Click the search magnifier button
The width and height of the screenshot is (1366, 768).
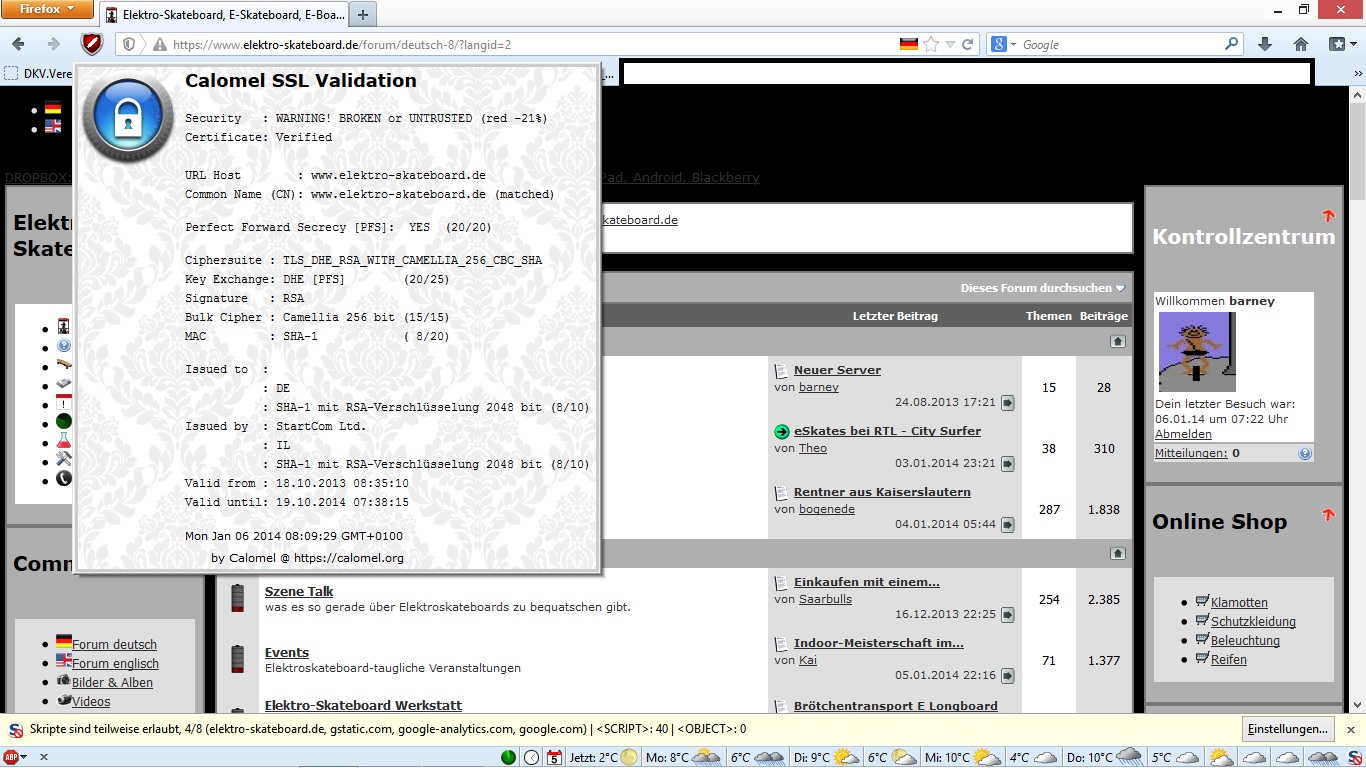(1232, 44)
